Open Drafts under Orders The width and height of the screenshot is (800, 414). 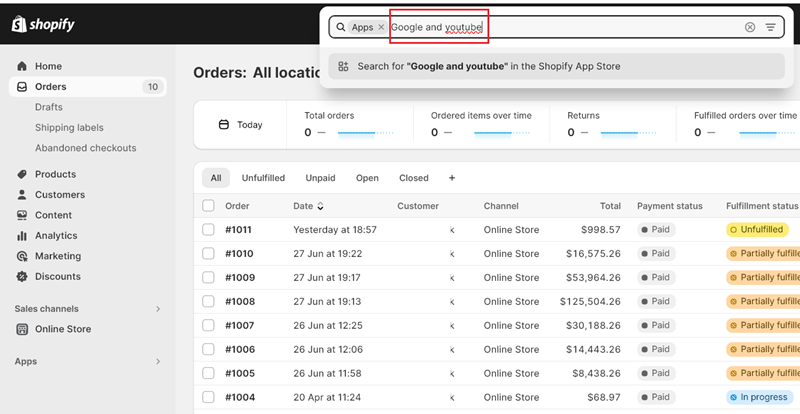point(49,107)
